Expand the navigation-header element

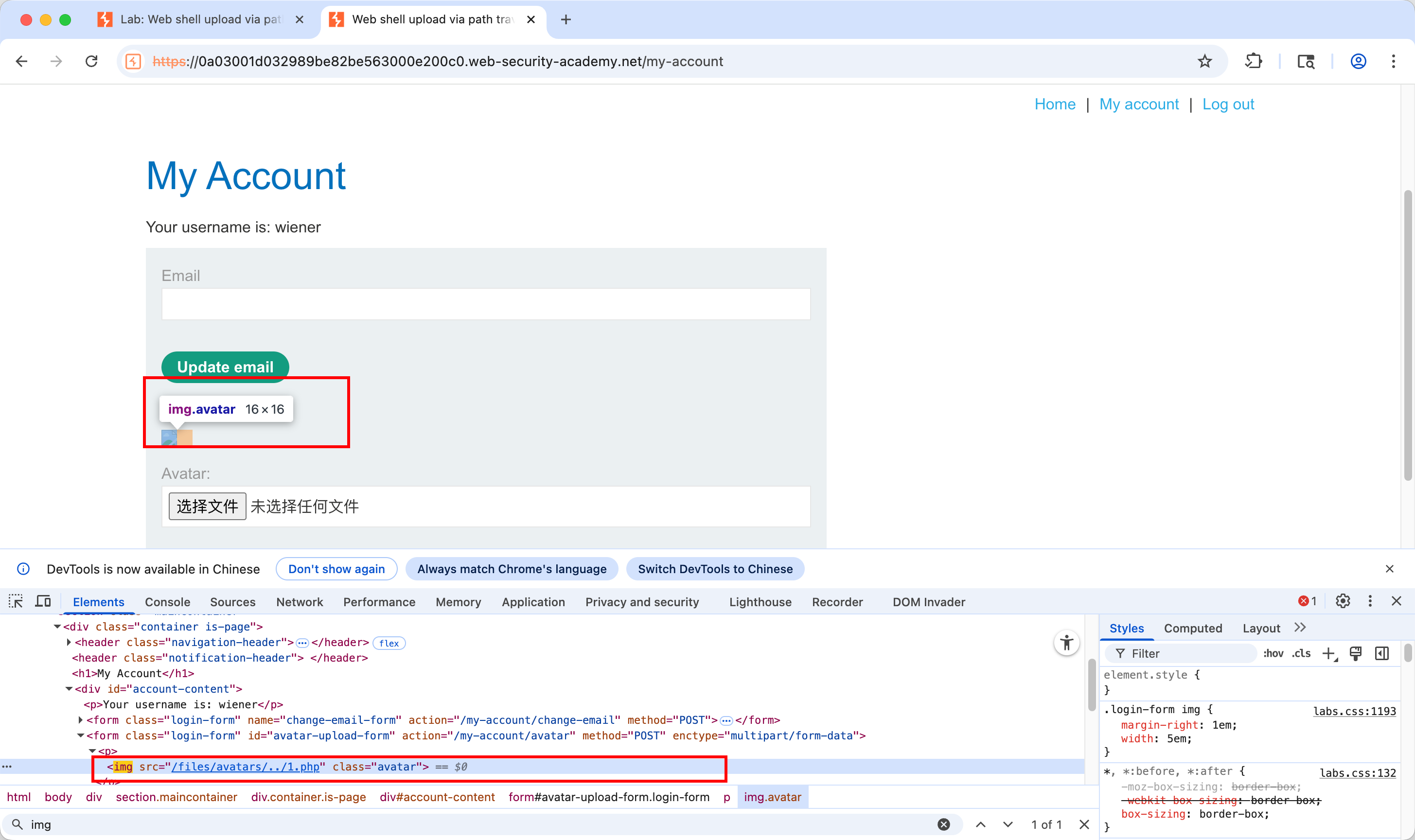point(69,643)
